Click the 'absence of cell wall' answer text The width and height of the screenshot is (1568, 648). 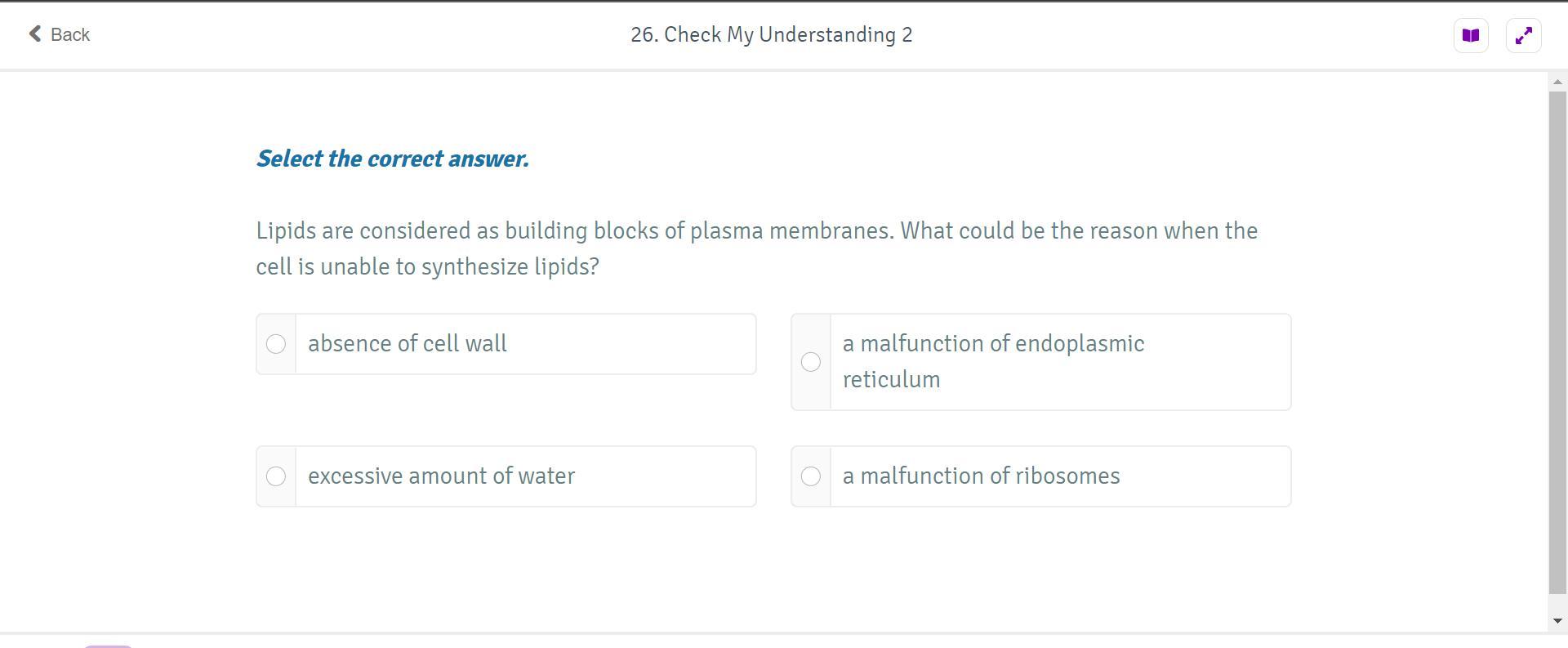[x=408, y=344]
